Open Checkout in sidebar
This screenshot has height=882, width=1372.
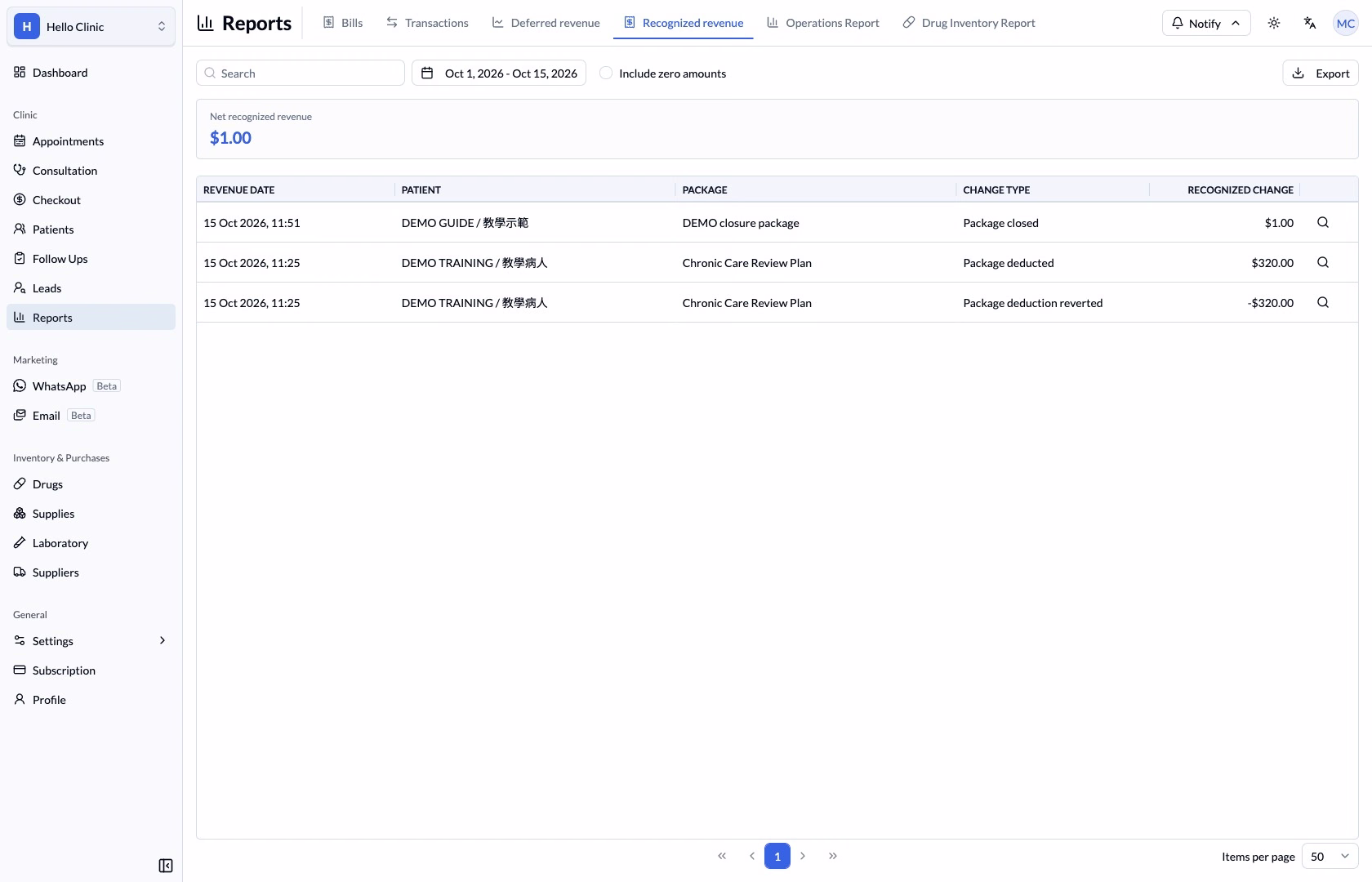pos(91,200)
